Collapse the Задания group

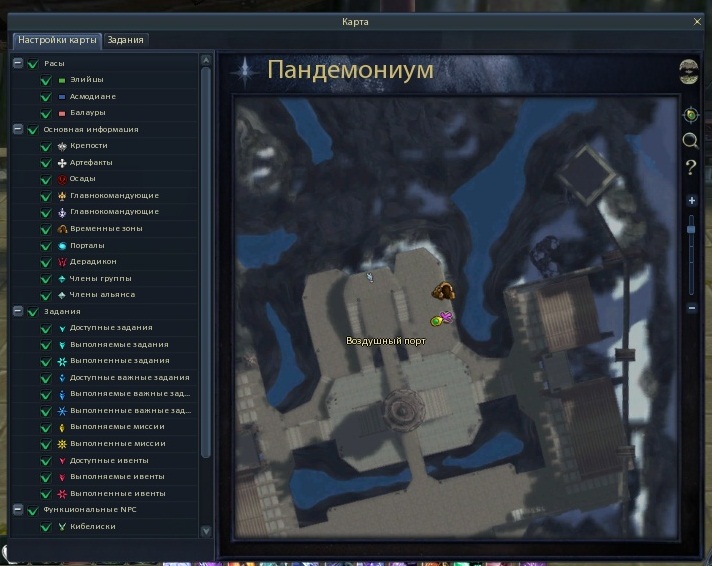coord(18,311)
